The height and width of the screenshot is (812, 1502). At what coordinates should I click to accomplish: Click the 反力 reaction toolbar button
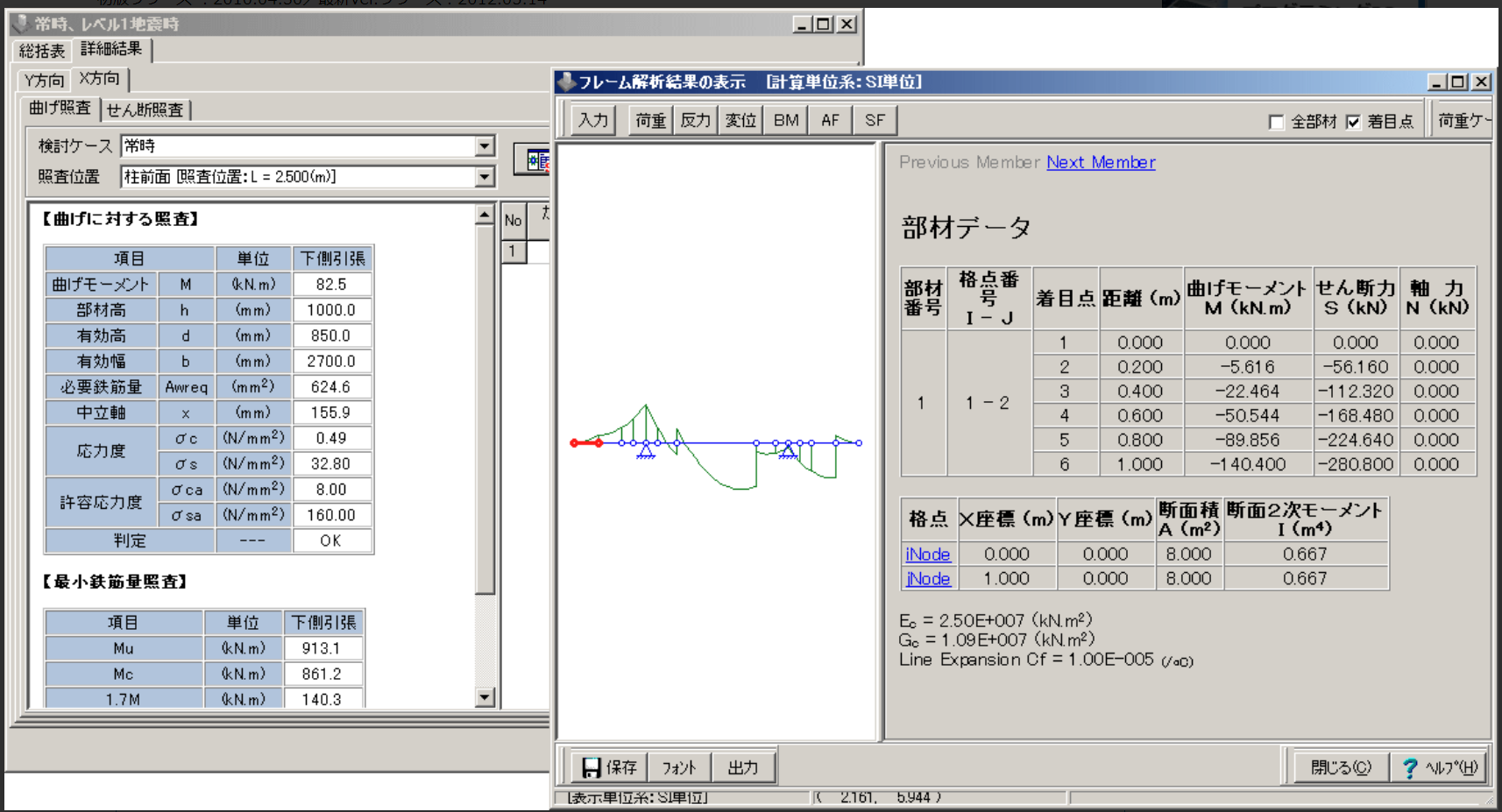coord(695,120)
